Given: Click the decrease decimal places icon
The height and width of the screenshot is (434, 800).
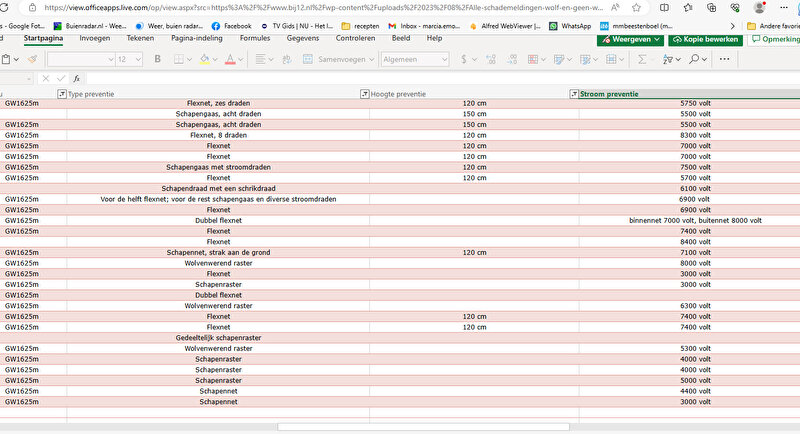Looking at the screenshot, I should pyautogui.click(x=511, y=60).
